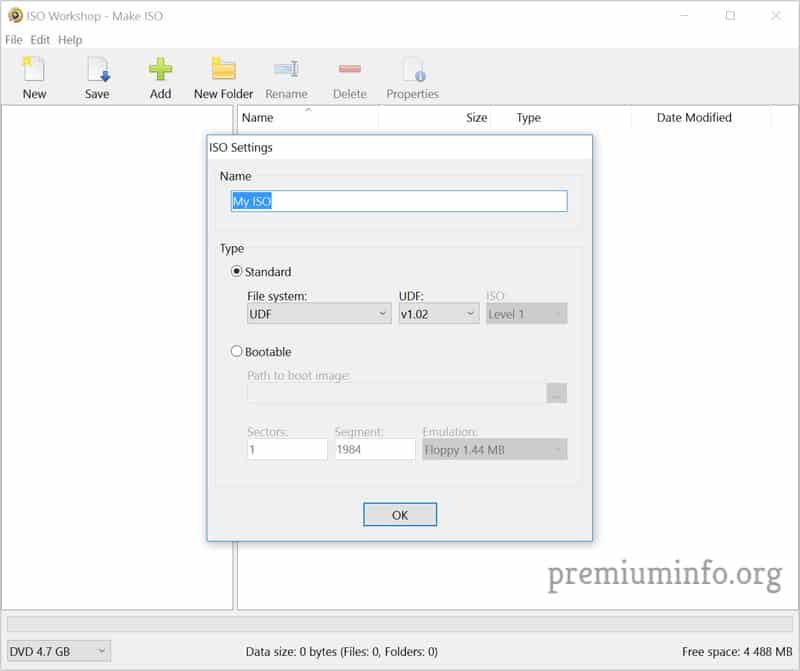Expand the UDF version dropdown

[438, 314]
